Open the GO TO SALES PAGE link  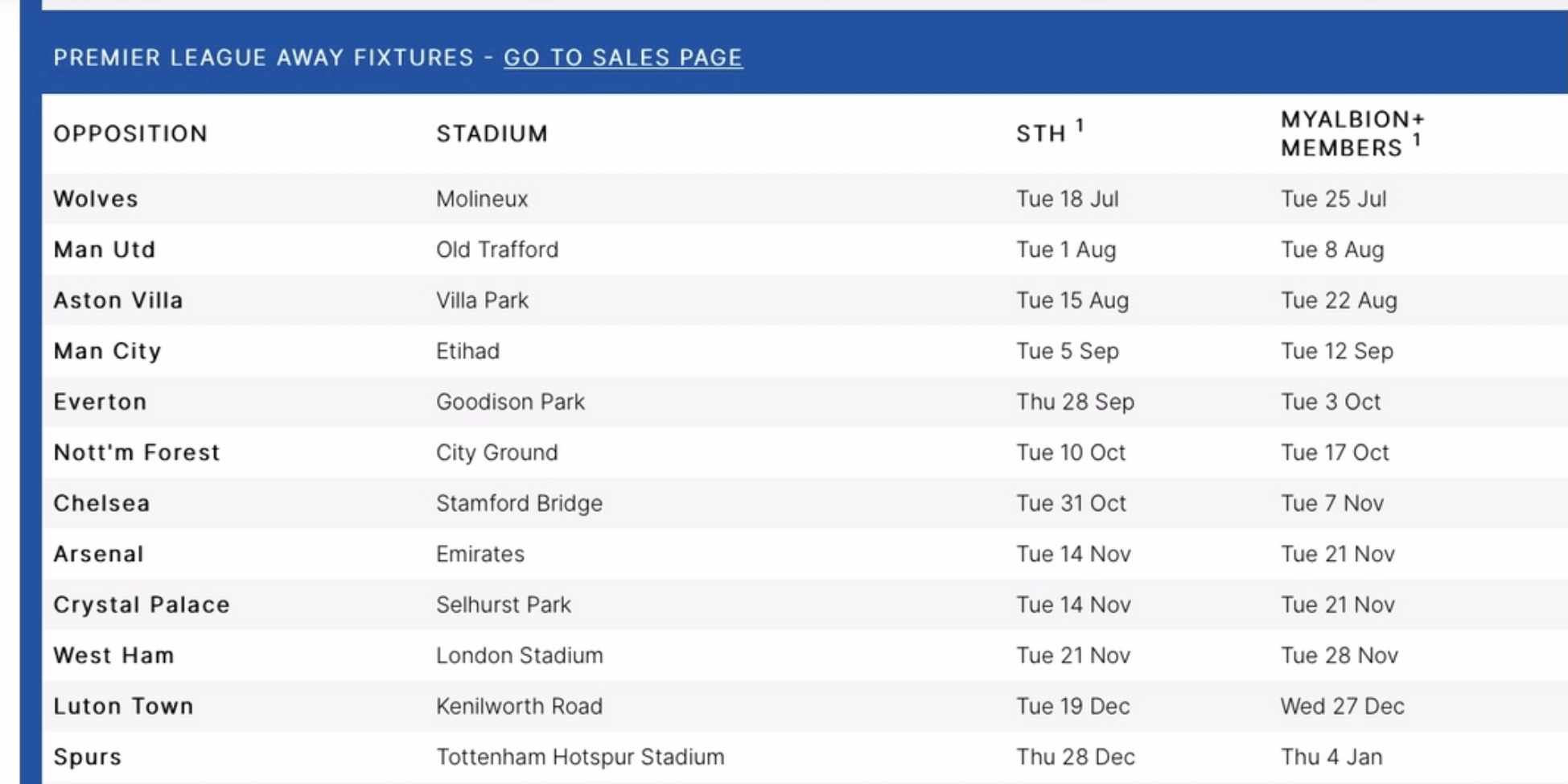623,58
